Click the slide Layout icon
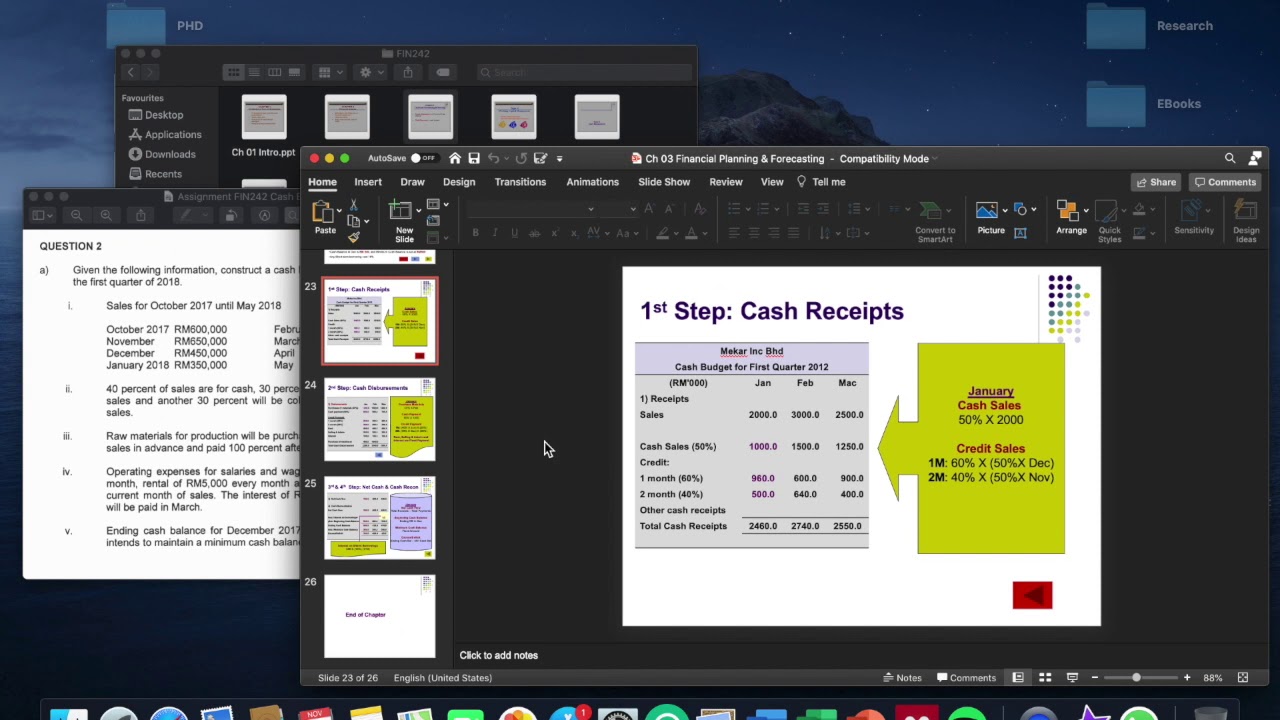Image resolution: width=1280 pixels, height=720 pixels. coord(435,205)
